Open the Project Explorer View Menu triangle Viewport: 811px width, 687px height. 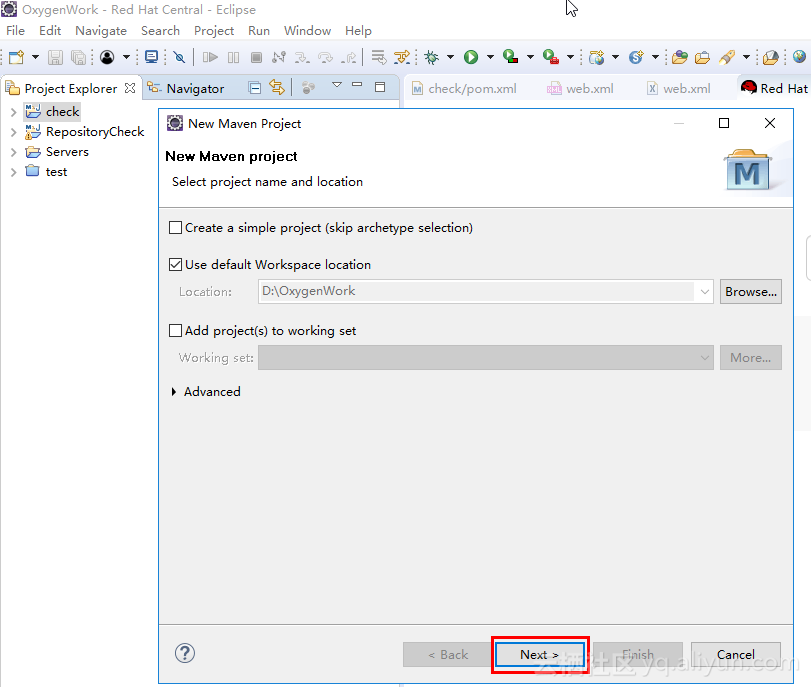pos(337,84)
